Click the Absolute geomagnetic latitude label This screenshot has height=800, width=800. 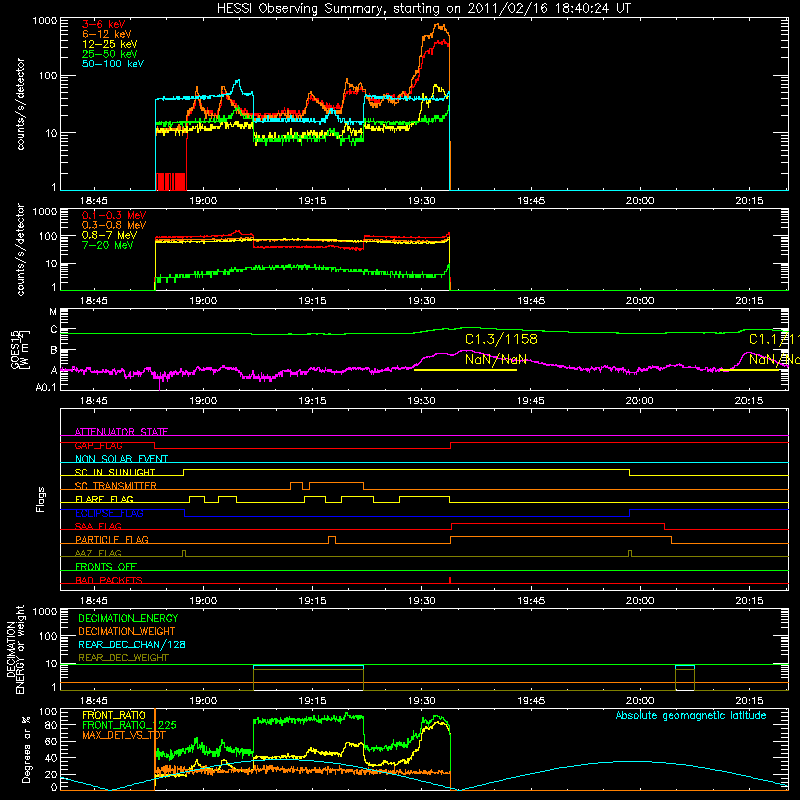tap(691, 716)
